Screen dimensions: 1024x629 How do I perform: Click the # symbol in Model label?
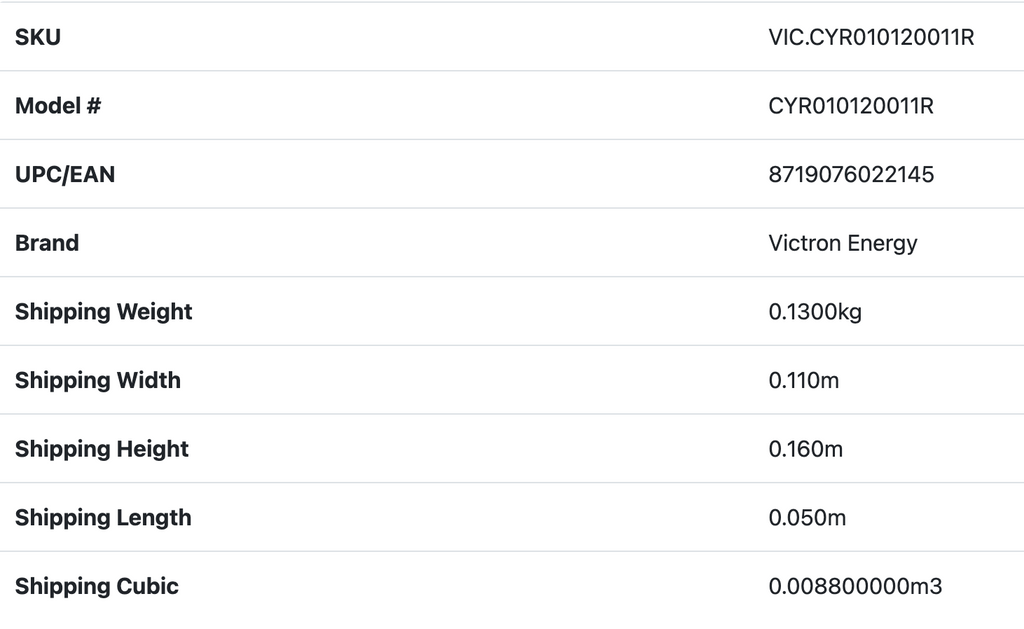coord(93,106)
